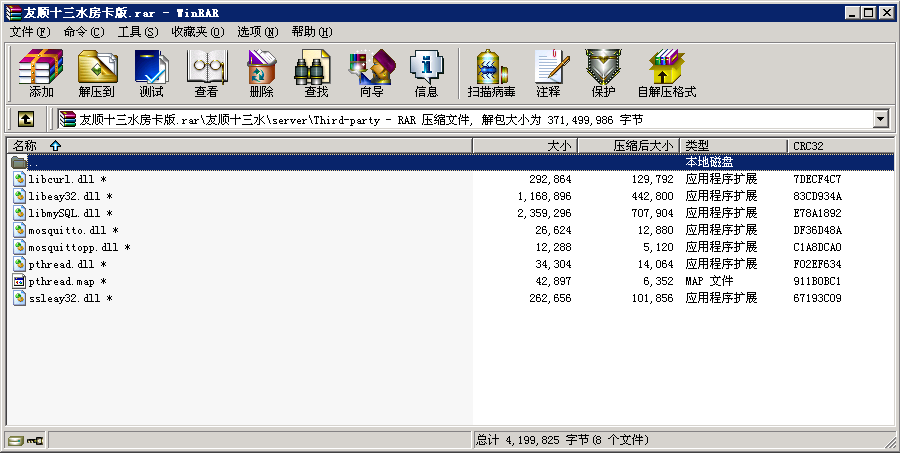Open the 查看 (View) file tool
900x453 pixels.
point(206,74)
